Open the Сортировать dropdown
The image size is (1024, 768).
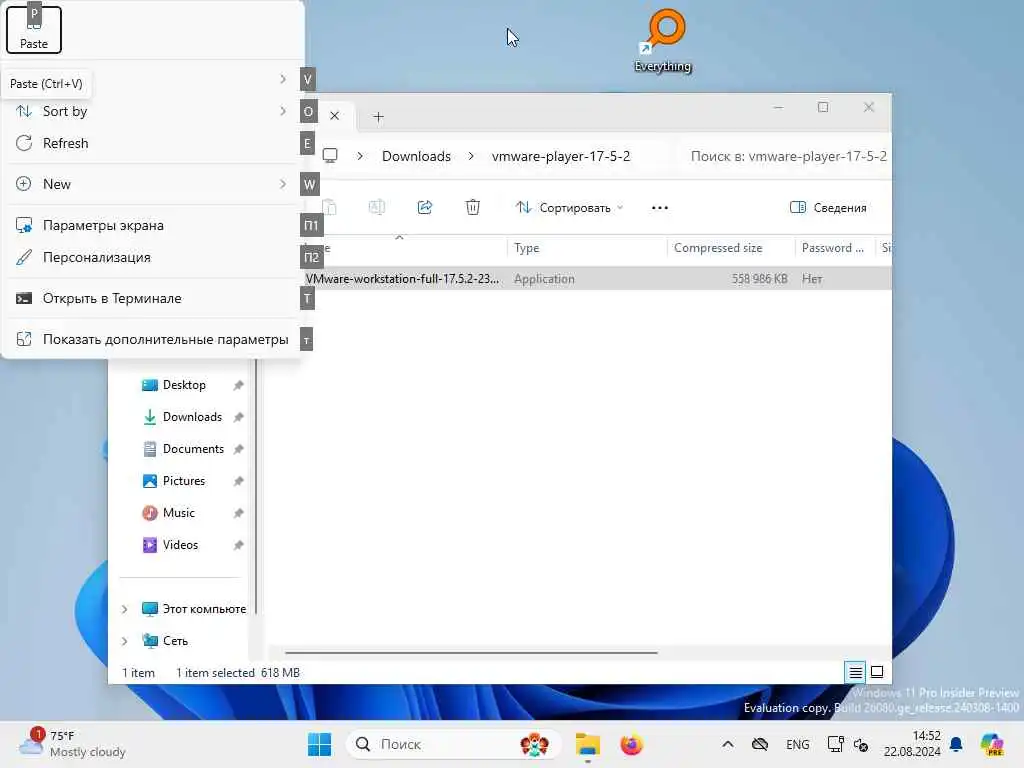(x=569, y=208)
